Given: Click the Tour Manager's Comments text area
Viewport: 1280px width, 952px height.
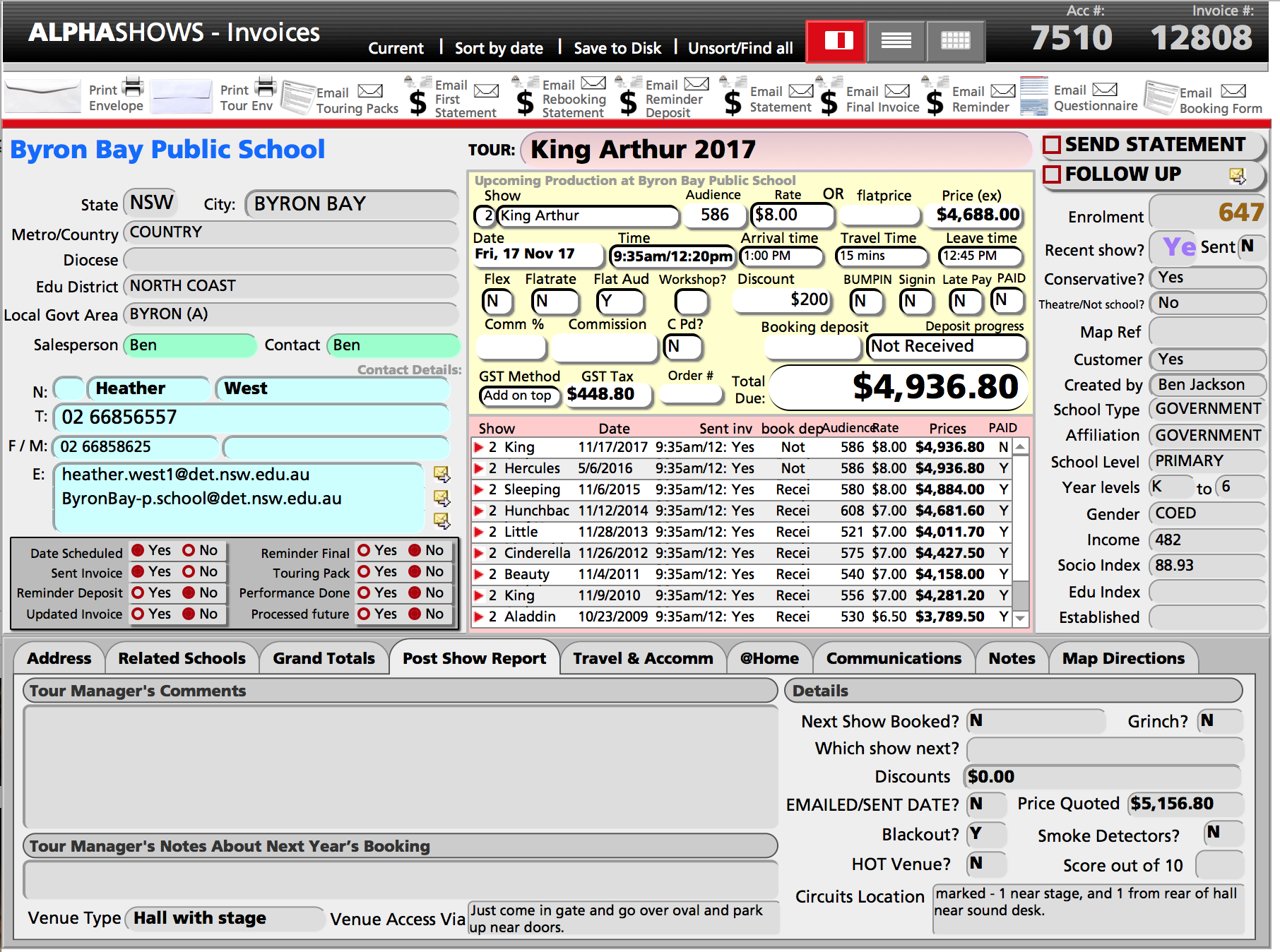Looking at the screenshot, I should pyautogui.click(x=400, y=766).
